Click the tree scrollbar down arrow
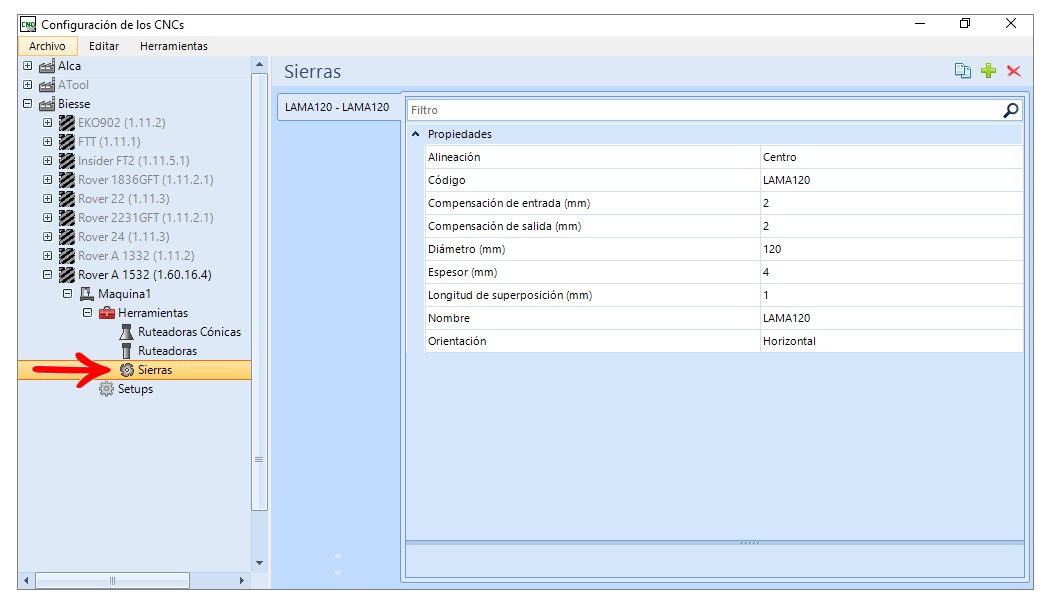The height and width of the screenshot is (610, 1046). click(x=259, y=563)
